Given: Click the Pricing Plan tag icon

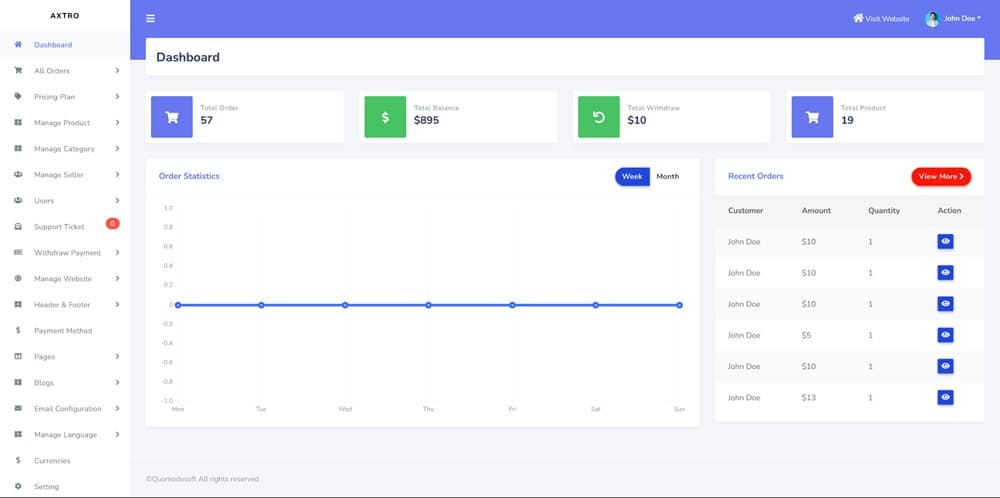Looking at the screenshot, I should point(18,97).
